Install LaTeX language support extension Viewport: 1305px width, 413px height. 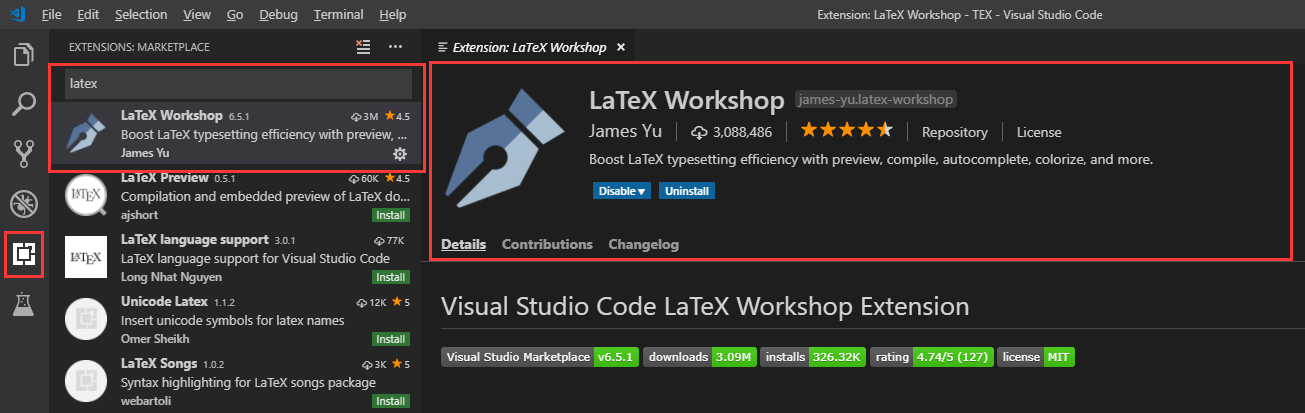390,277
